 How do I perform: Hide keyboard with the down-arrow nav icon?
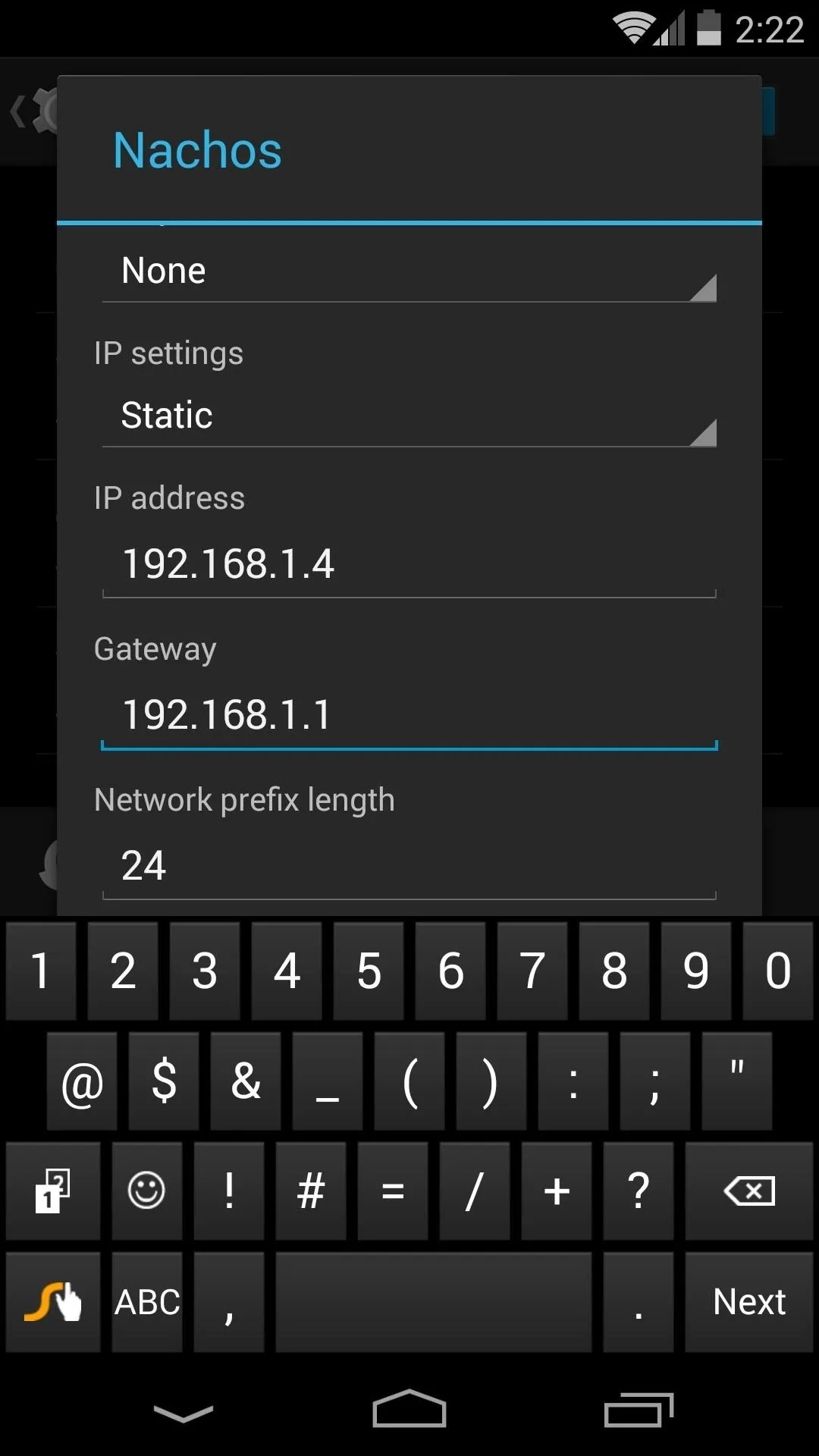pyautogui.click(x=183, y=1414)
